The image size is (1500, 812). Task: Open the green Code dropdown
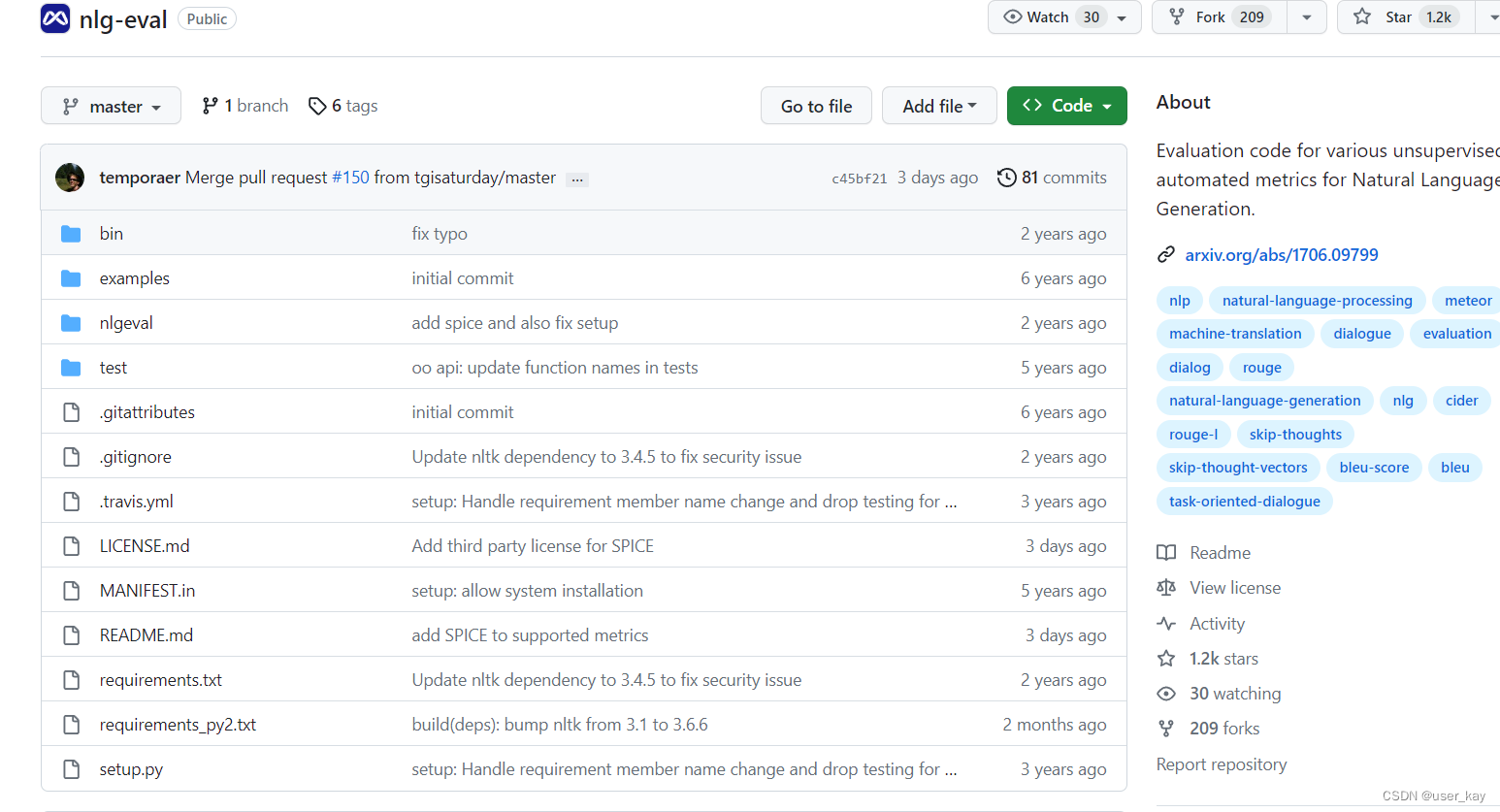tap(1067, 106)
